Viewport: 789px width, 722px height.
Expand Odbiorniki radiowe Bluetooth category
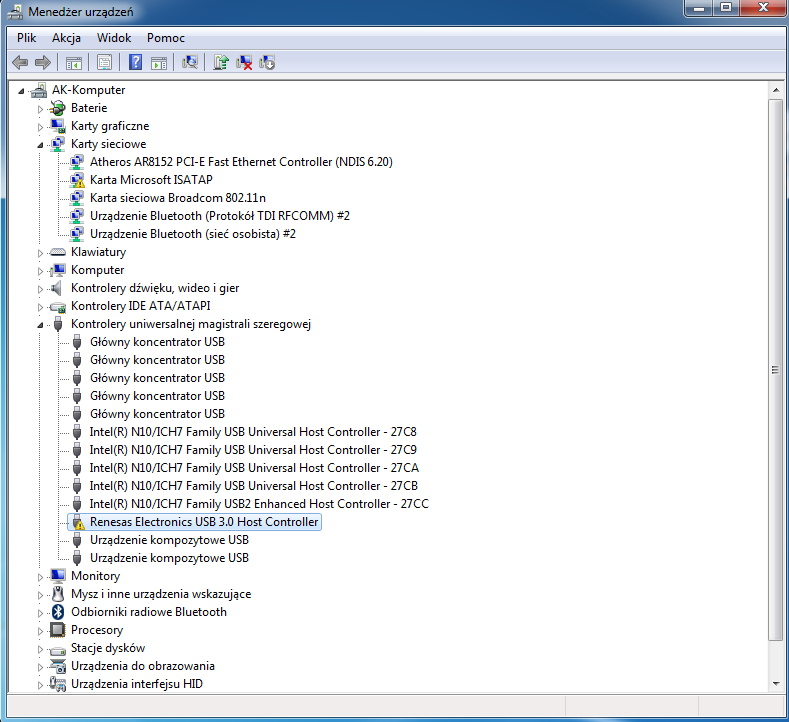[40, 613]
